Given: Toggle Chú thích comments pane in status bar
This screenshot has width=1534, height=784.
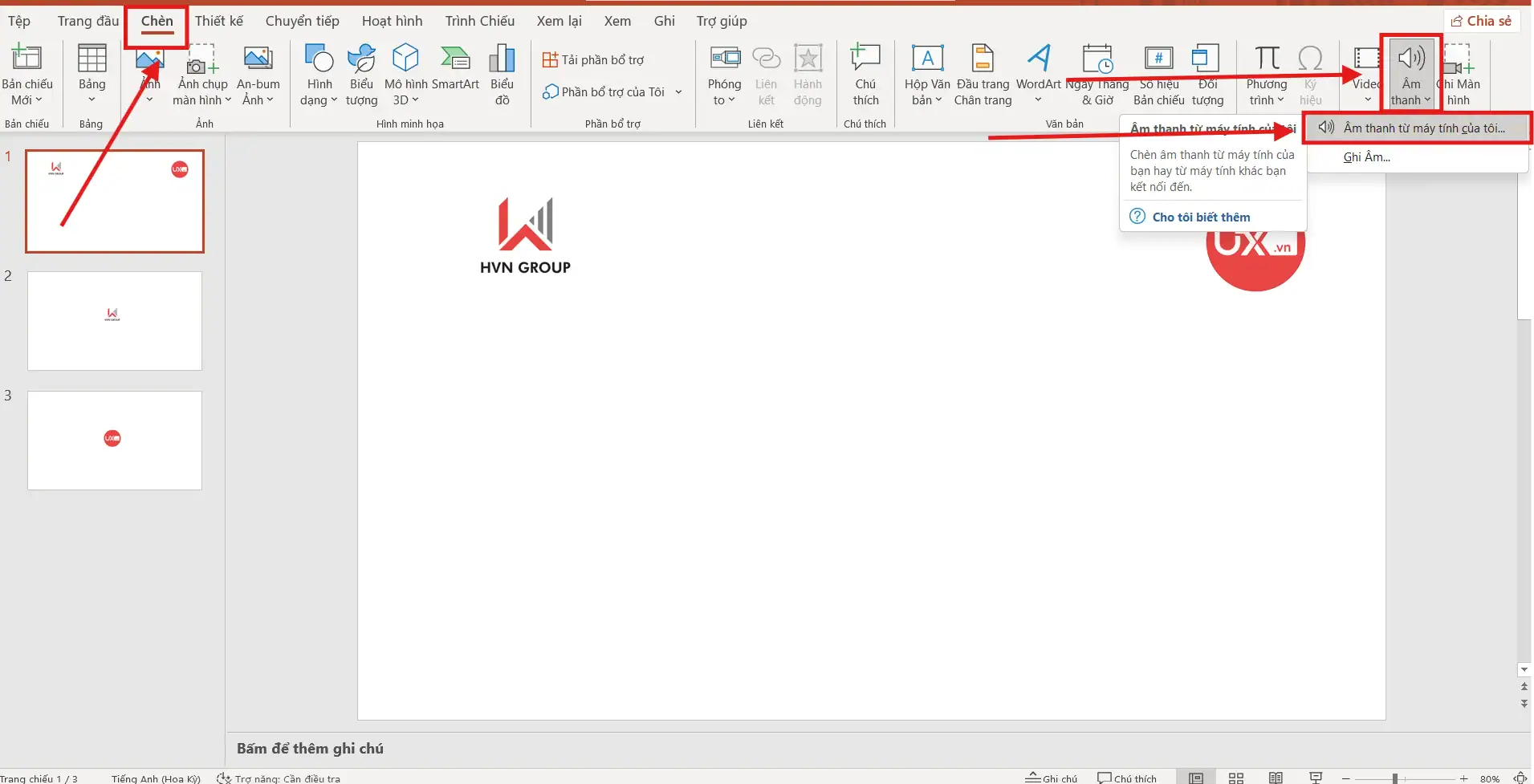Looking at the screenshot, I should point(1127,778).
